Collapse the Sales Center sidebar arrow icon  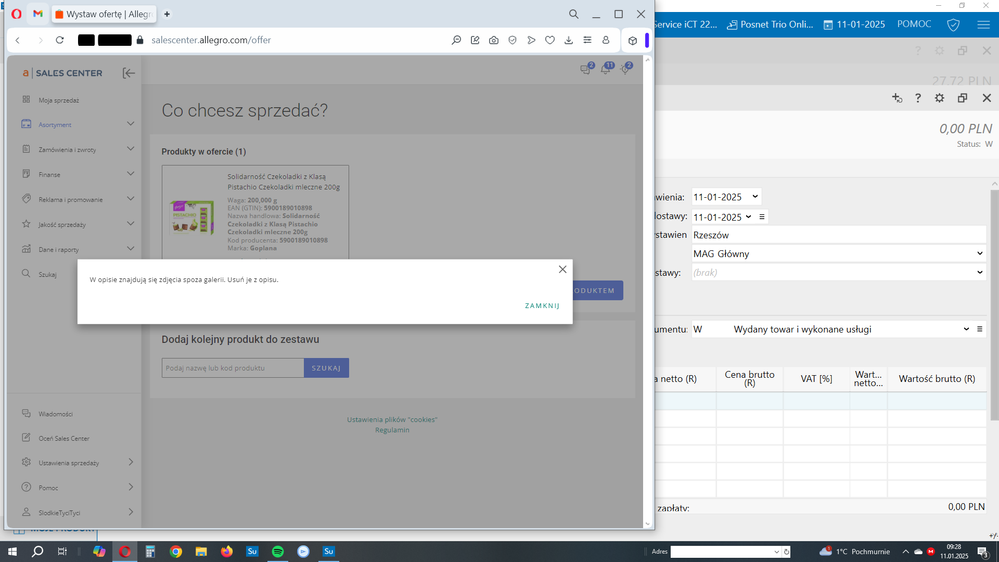coord(129,73)
